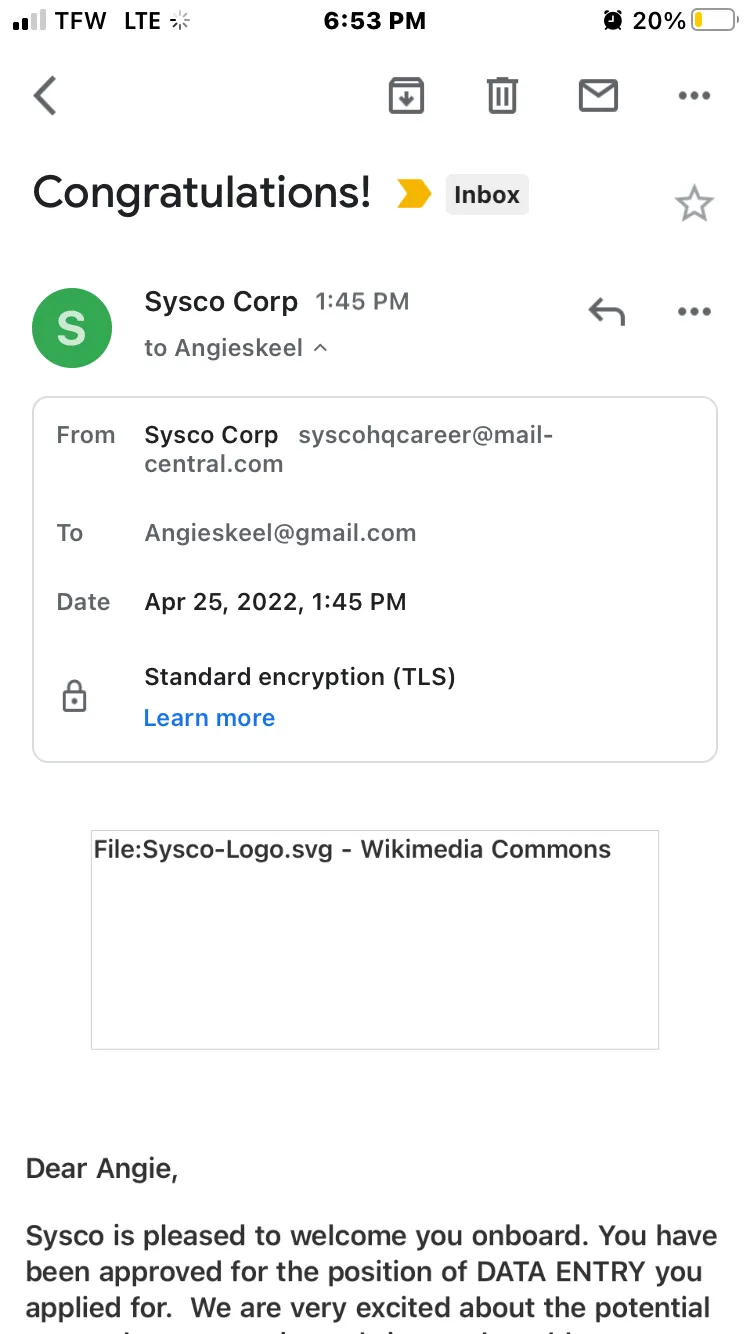Collapse recipient details chevron
The height and width of the screenshot is (1334, 750).
[321, 348]
